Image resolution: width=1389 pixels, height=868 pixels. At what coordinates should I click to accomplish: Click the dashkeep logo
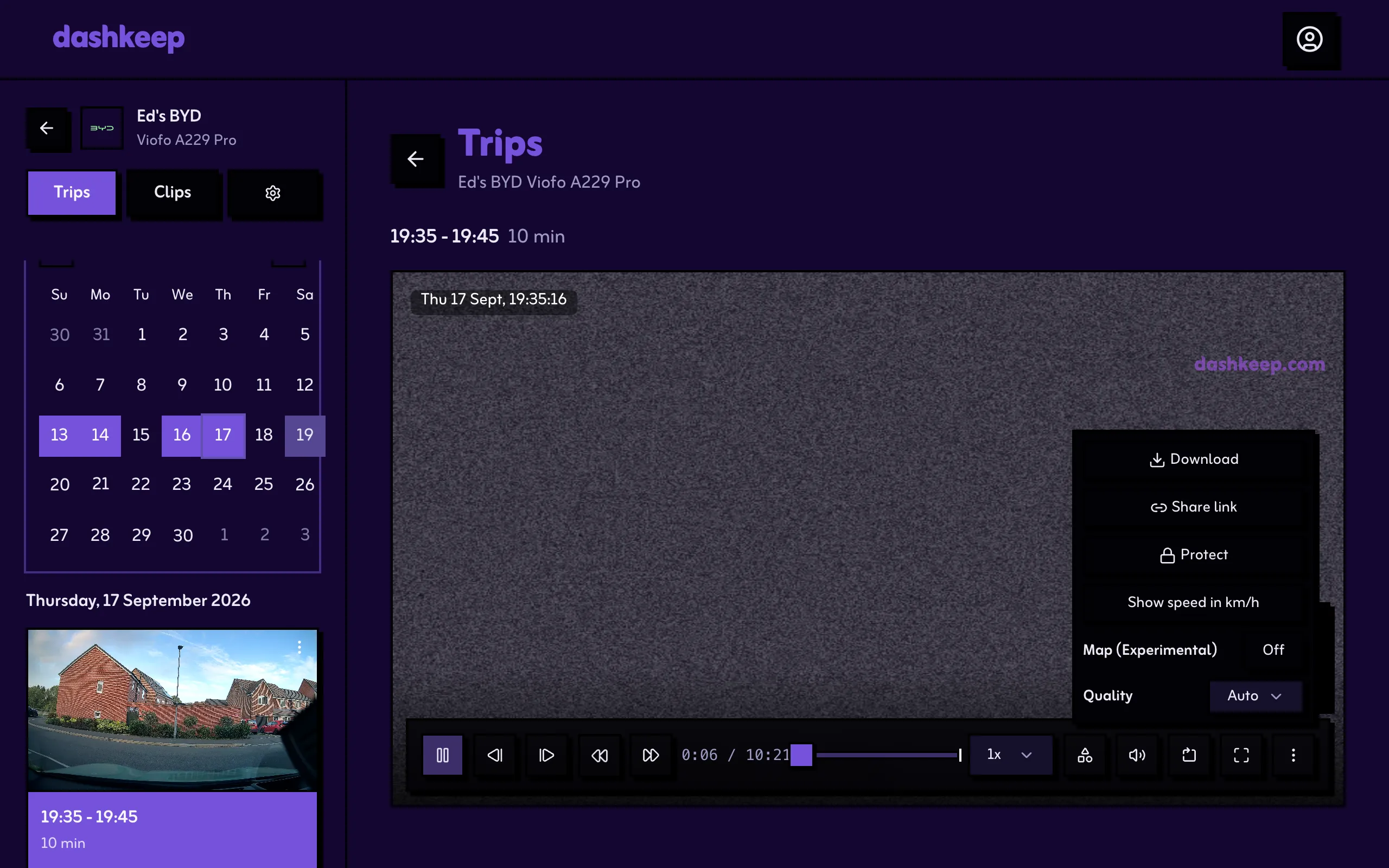coord(119,38)
